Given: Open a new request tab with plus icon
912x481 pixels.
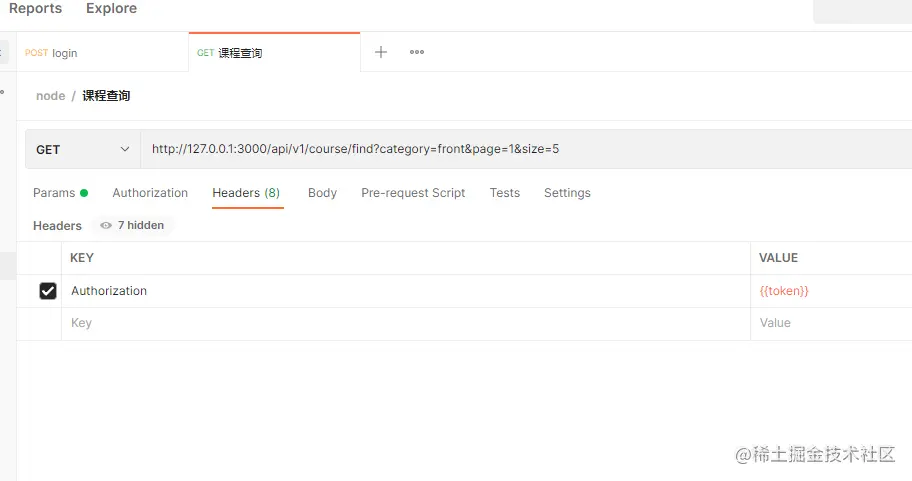Looking at the screenshot, I should pyautogui.click(x=380, y=52).
